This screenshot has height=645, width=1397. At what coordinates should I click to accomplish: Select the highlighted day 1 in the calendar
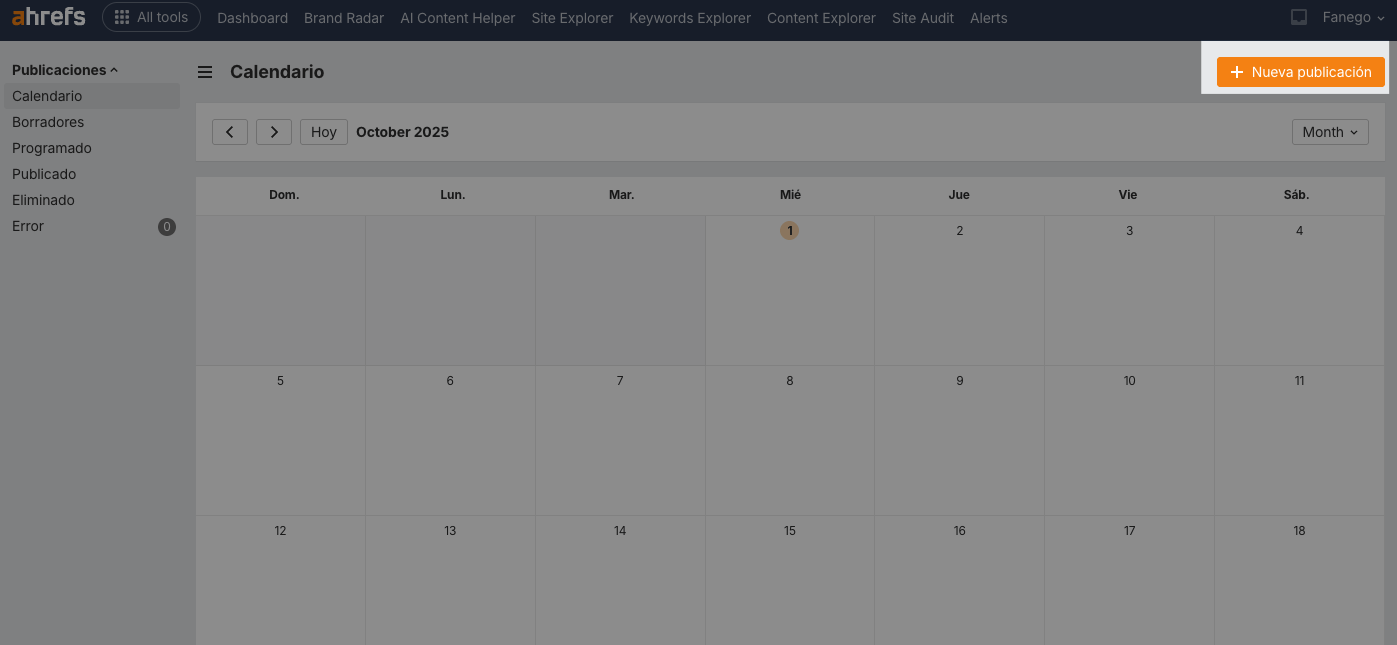(x=790, y=231)
